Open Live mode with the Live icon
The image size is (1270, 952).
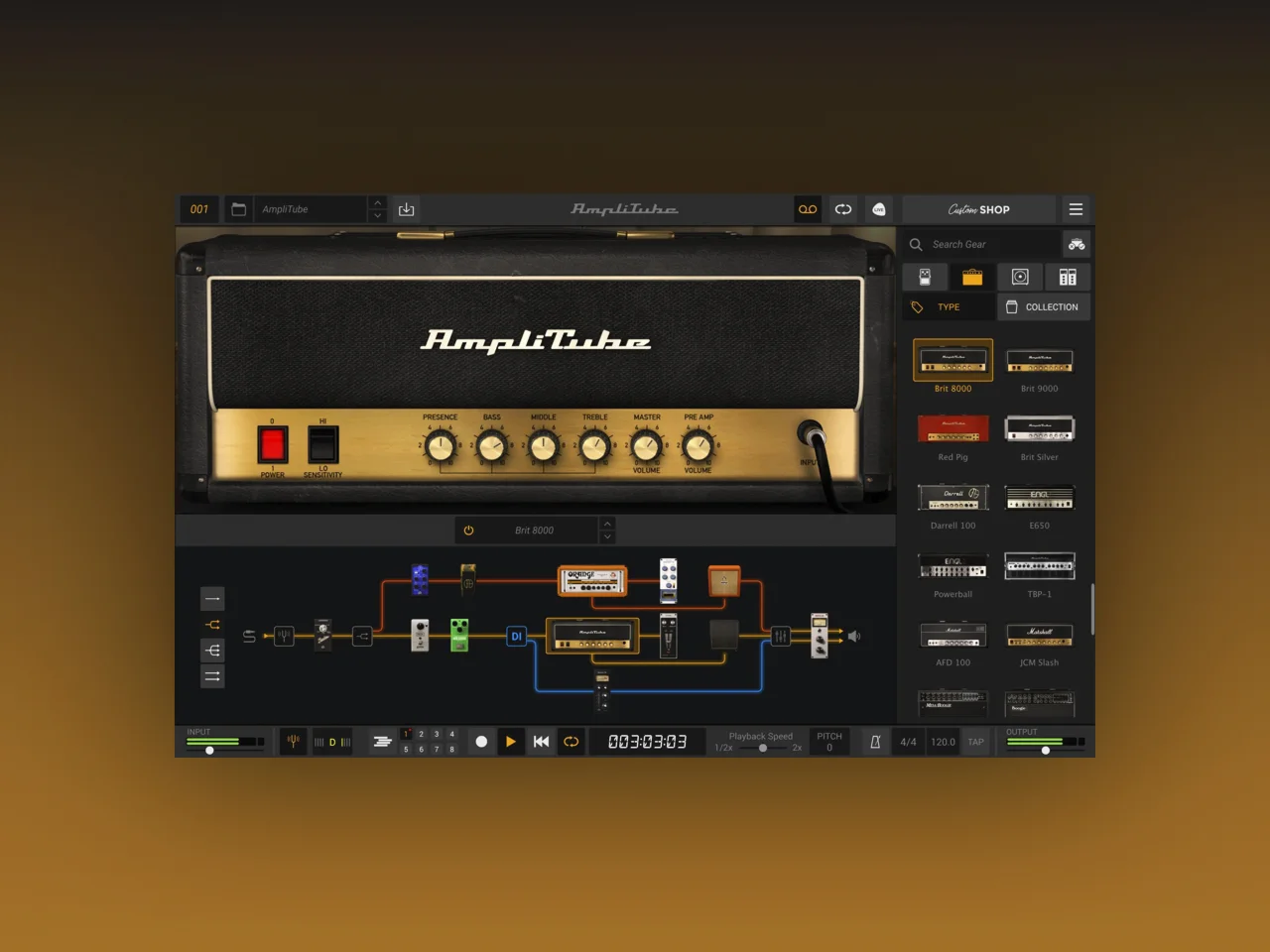(879, 209)
